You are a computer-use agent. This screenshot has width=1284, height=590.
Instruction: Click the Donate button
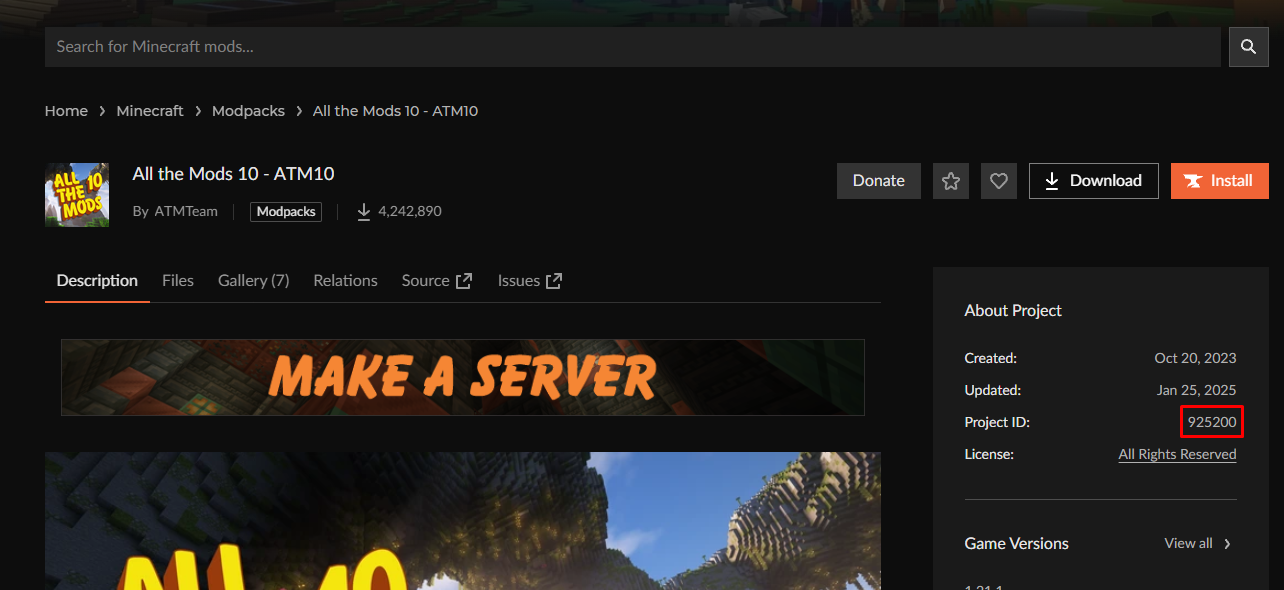point(878,181)
